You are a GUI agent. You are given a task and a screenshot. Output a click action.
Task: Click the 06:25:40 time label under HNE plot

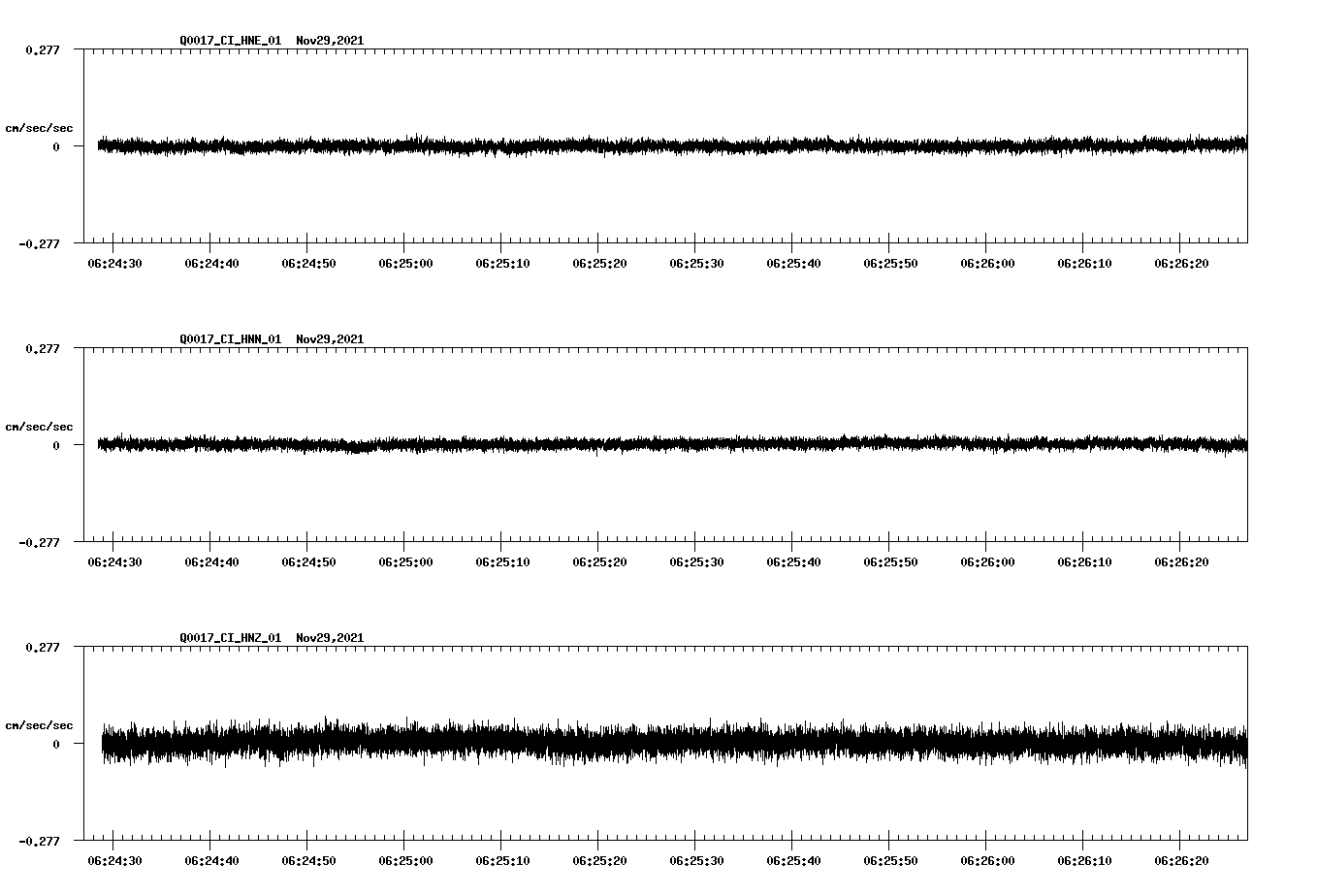[x=793, y=263]
